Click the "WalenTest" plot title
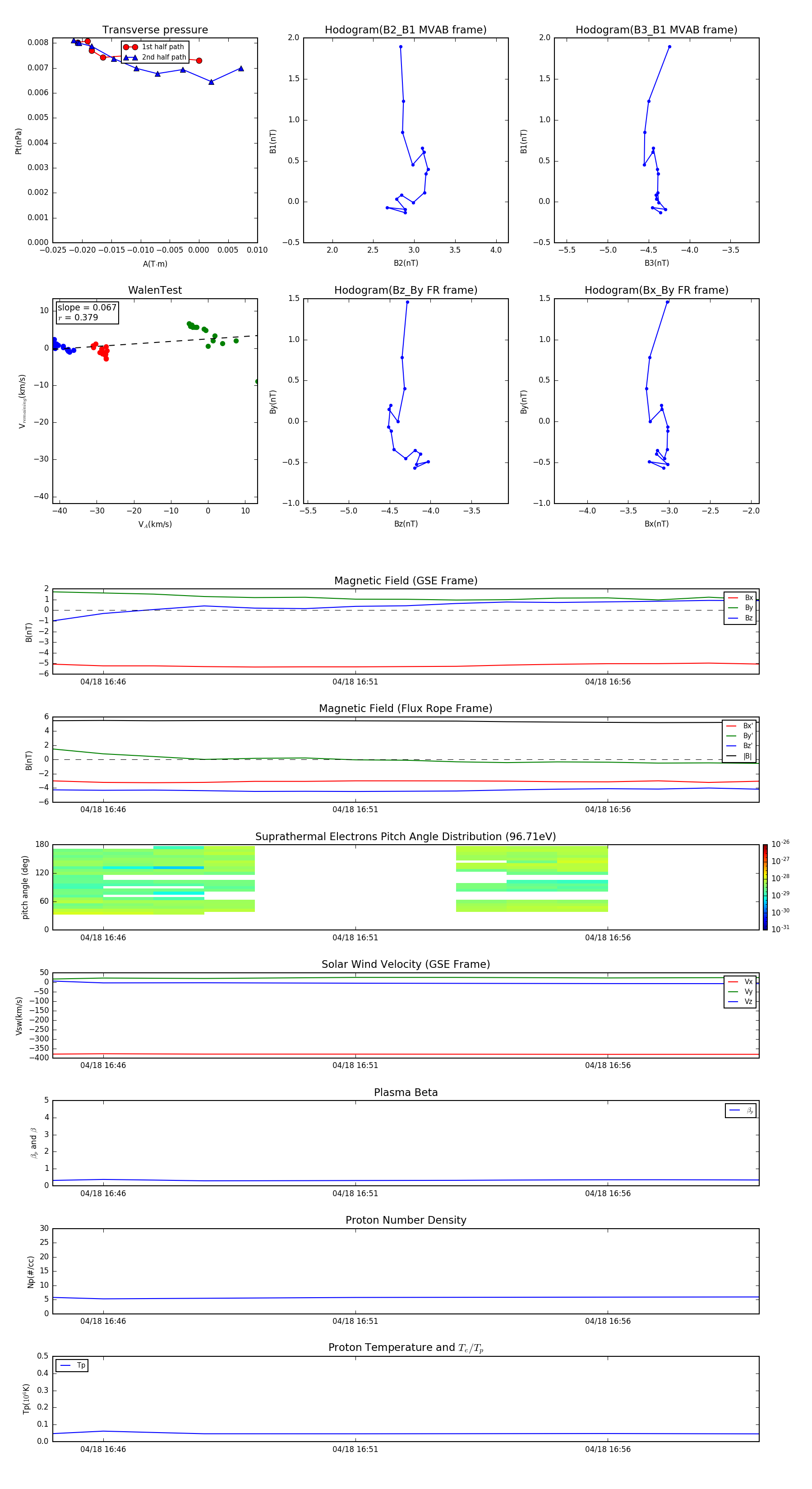The image size is (812, 1489). tap(155, 290)
